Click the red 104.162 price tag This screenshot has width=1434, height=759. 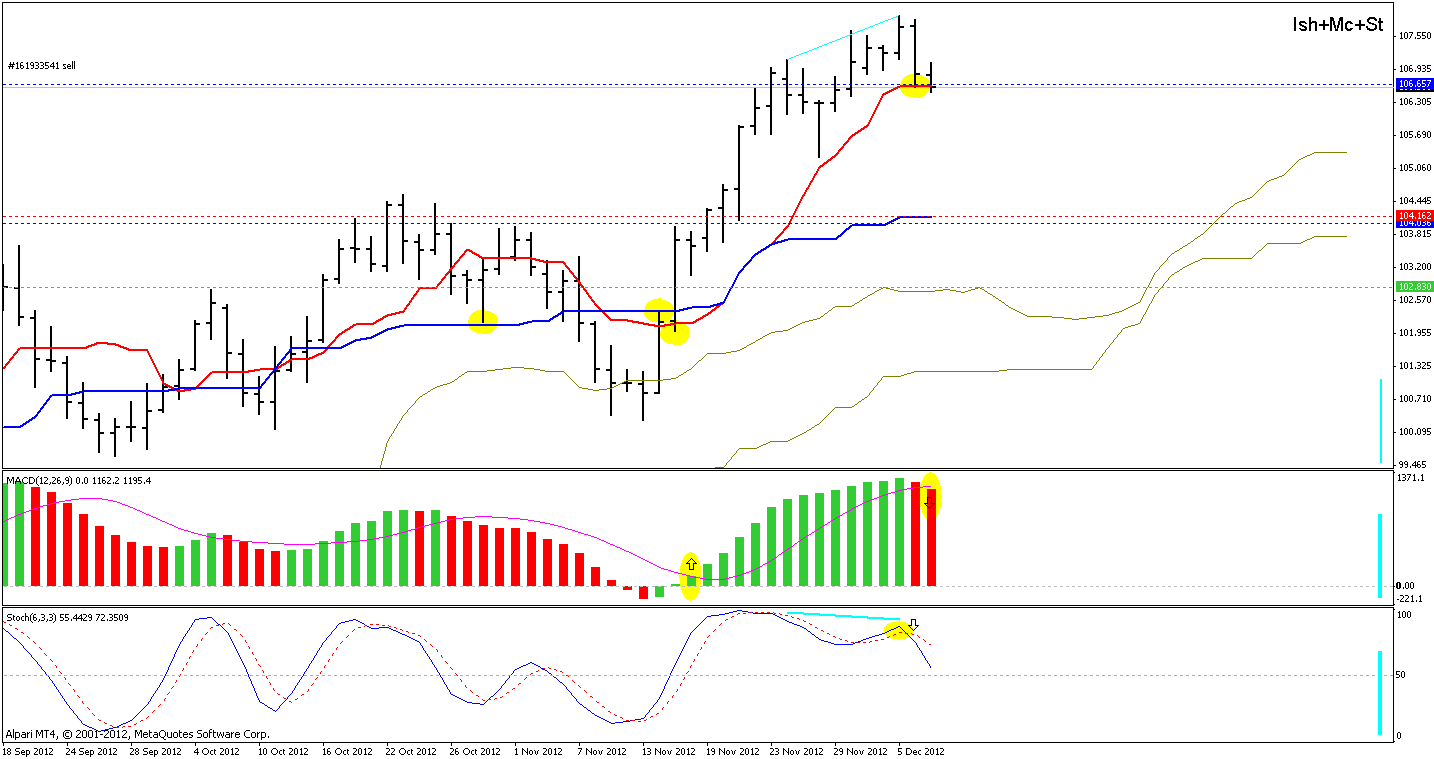pos(1413,215)
